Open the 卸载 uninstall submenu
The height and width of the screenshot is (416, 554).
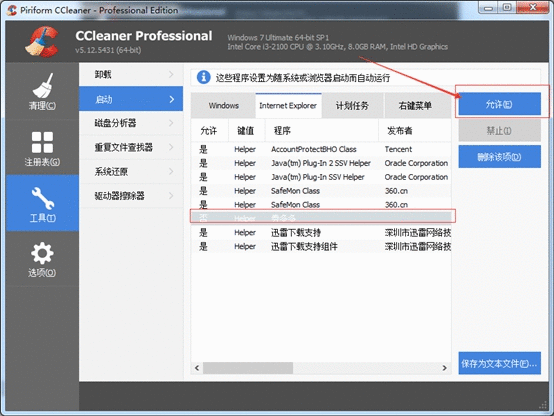pos(131,75)
